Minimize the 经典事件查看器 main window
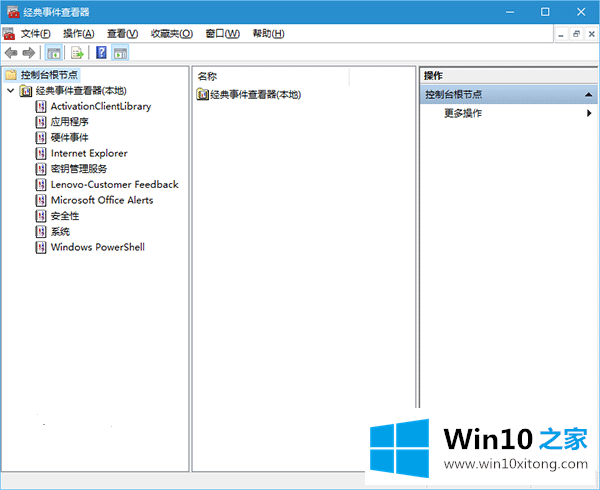Viewport: 600px width, 490px height. [x=510, y=12]
